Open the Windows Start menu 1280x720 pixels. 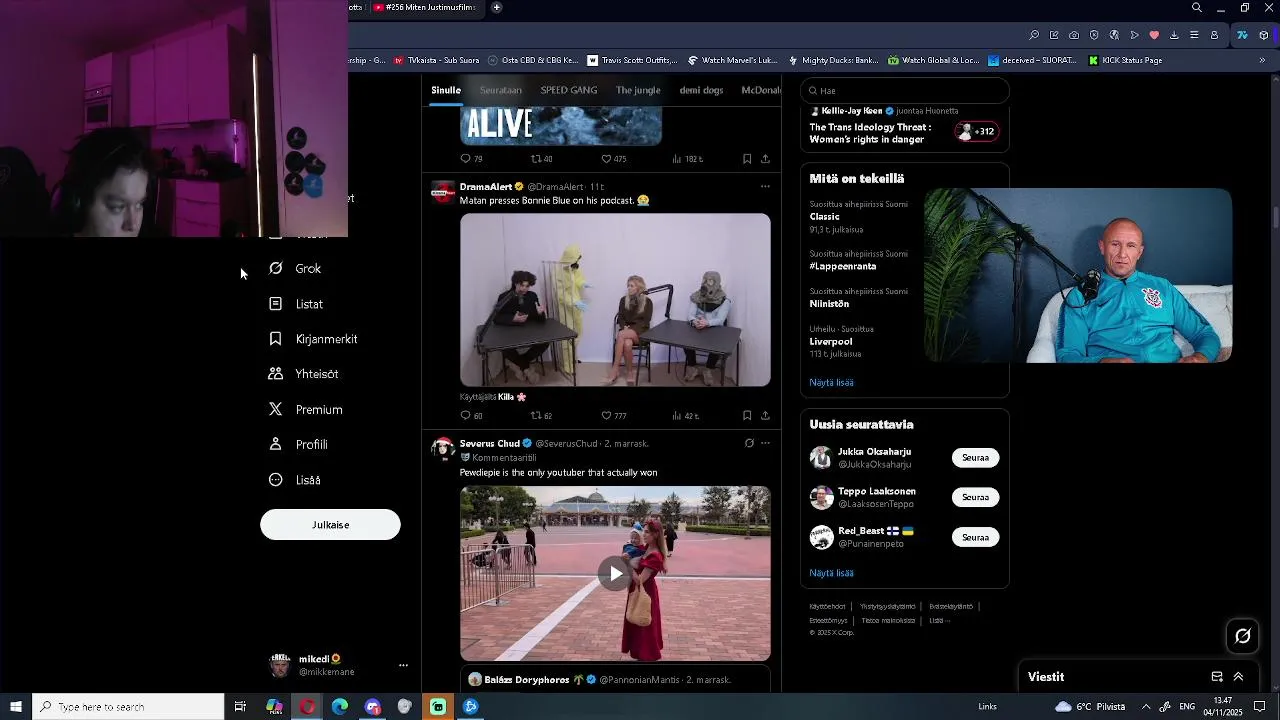[x=16, y=707]
